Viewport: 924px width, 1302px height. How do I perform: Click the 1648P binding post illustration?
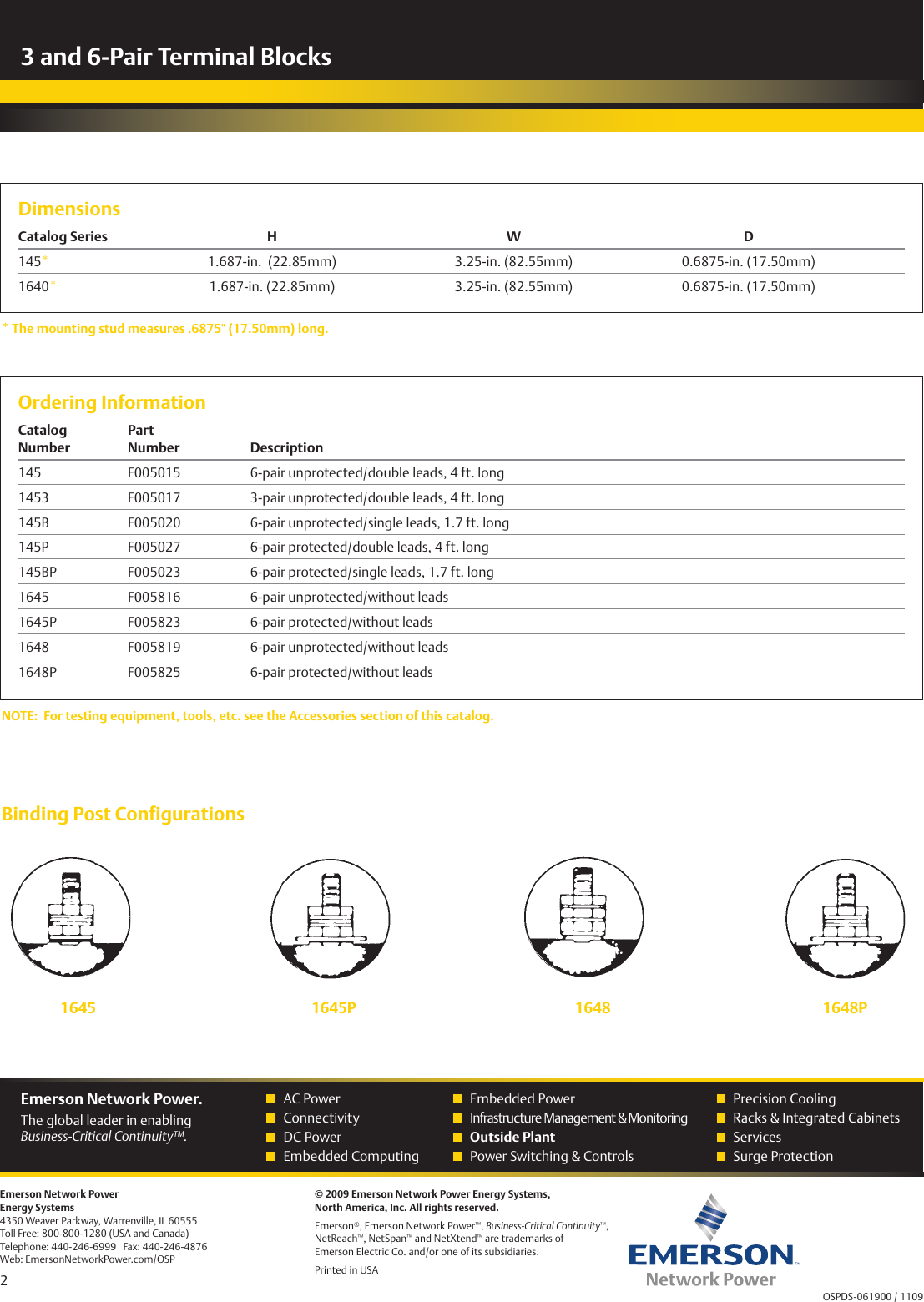click(x=845, y=916)
